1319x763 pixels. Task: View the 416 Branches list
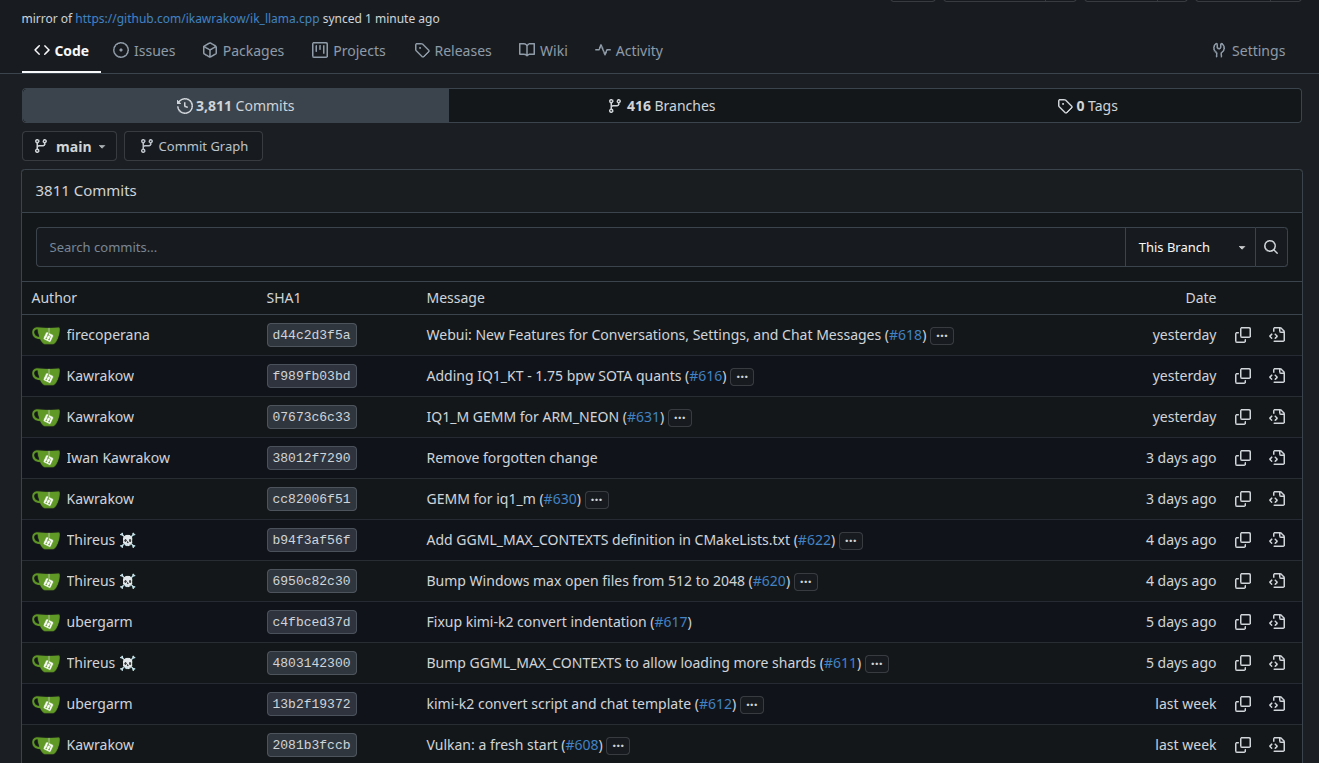click(x=662, y=106)
